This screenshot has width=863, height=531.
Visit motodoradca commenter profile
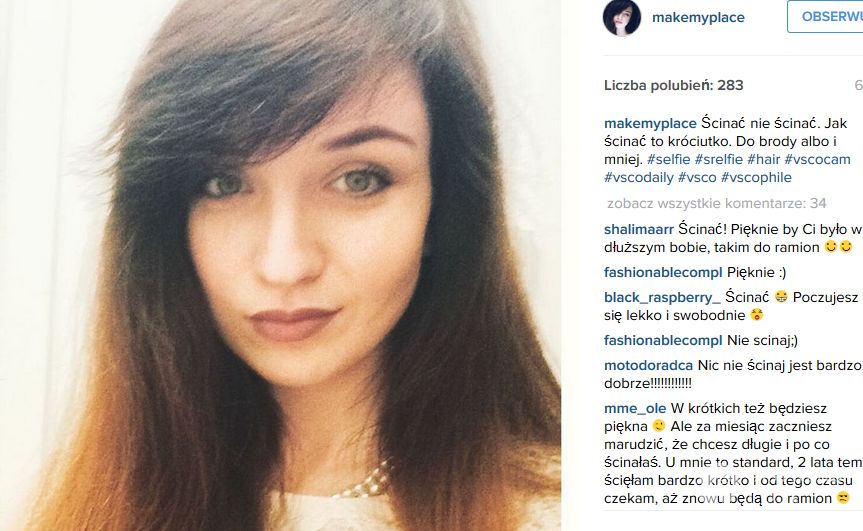coord(648,365)
